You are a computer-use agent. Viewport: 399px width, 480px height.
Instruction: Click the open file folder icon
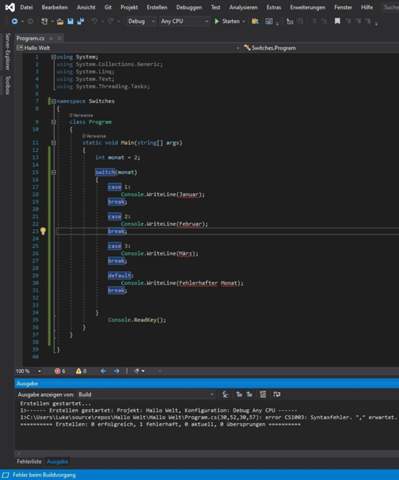60,21
